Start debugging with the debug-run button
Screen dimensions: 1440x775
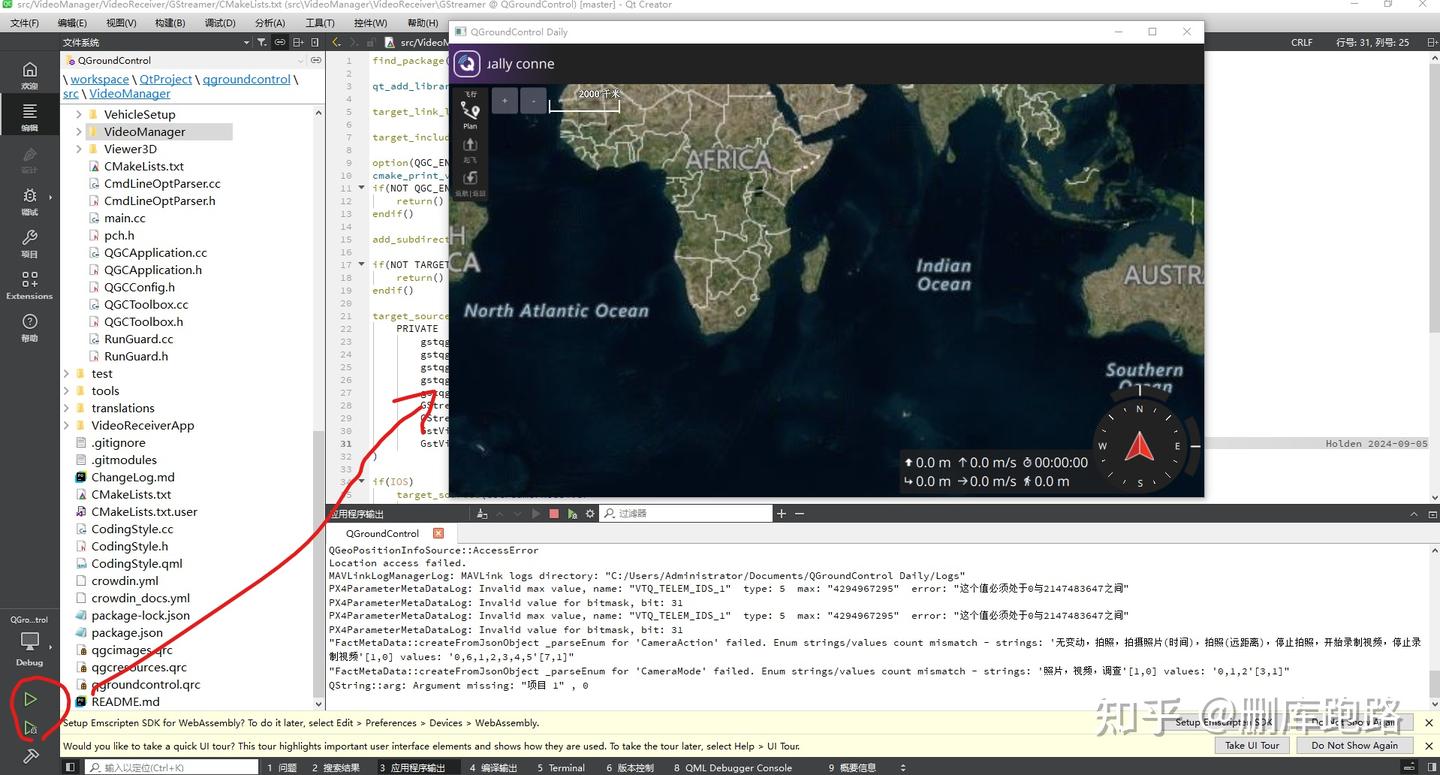pos(30,728)
